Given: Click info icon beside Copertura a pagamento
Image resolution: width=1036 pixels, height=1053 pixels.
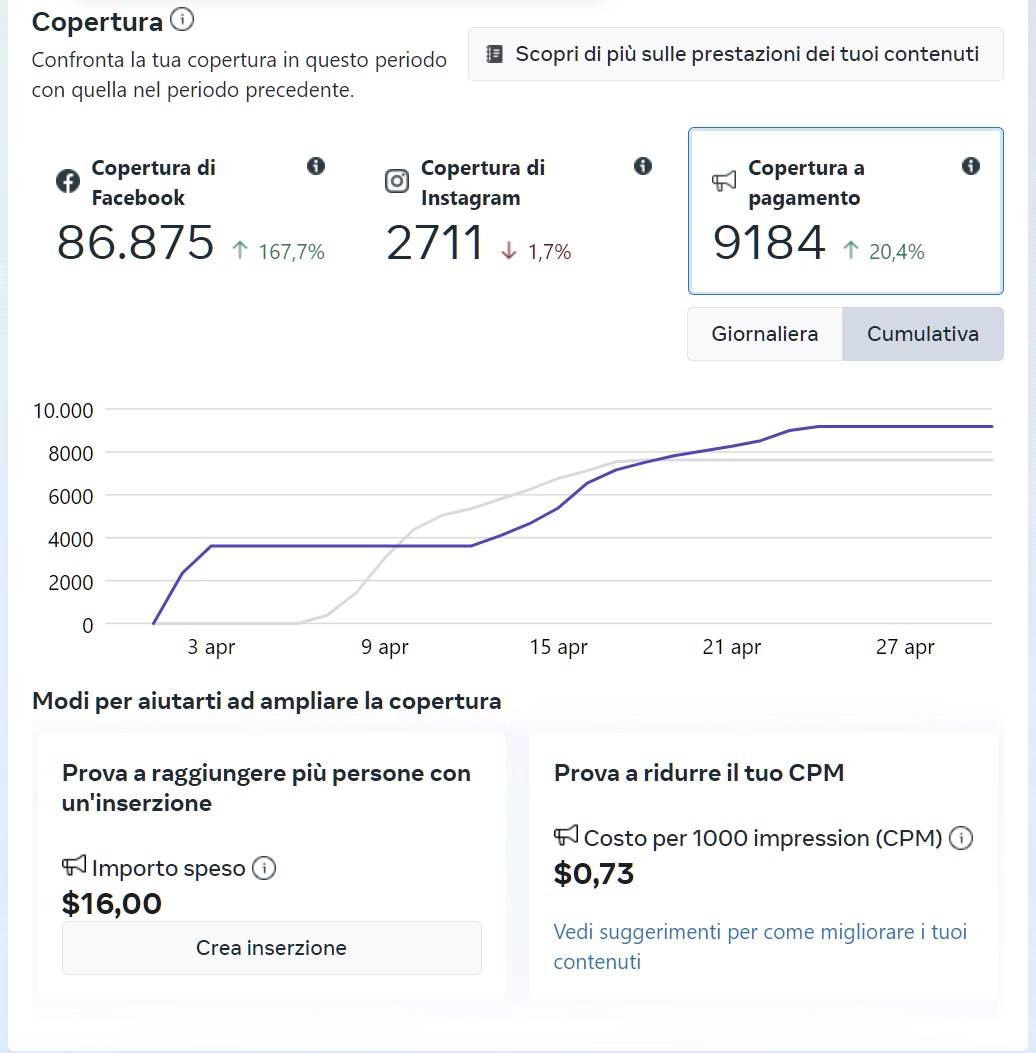Looking at the screenshot, I should pos(970,167).
